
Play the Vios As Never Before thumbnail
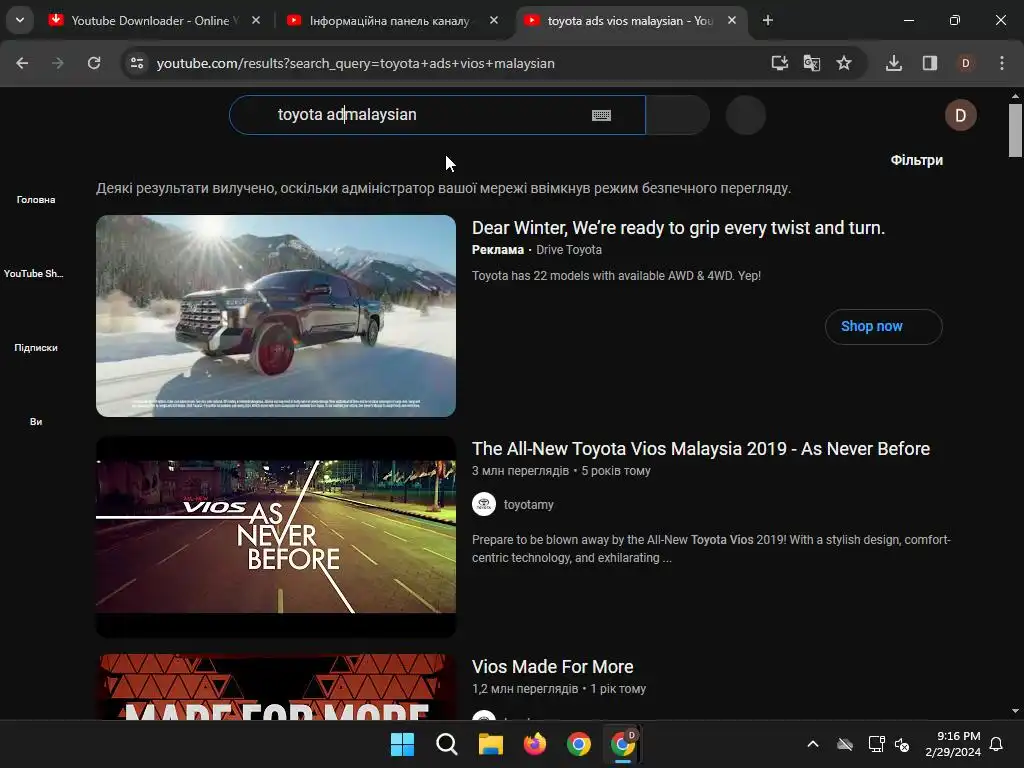276,537
